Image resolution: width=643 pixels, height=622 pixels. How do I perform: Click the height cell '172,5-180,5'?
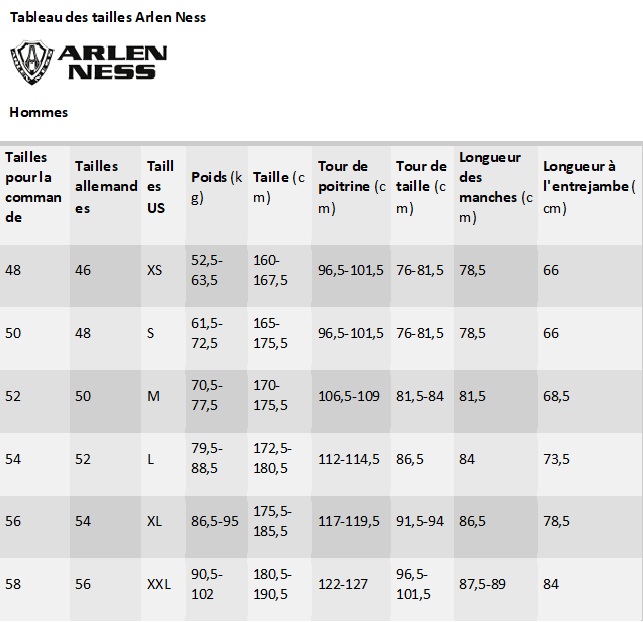[272, 459]
